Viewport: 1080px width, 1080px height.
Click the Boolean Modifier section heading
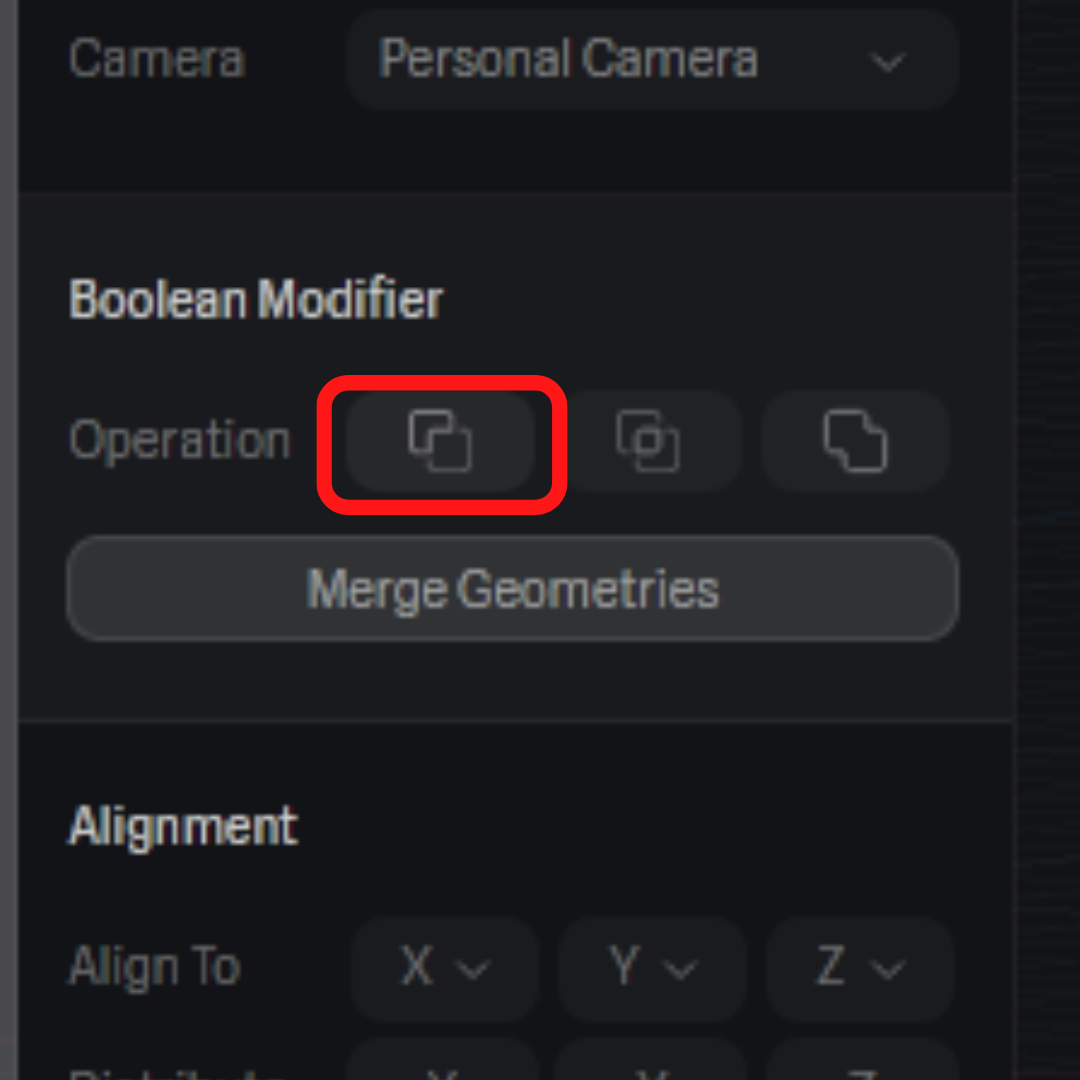coord(256,300)
